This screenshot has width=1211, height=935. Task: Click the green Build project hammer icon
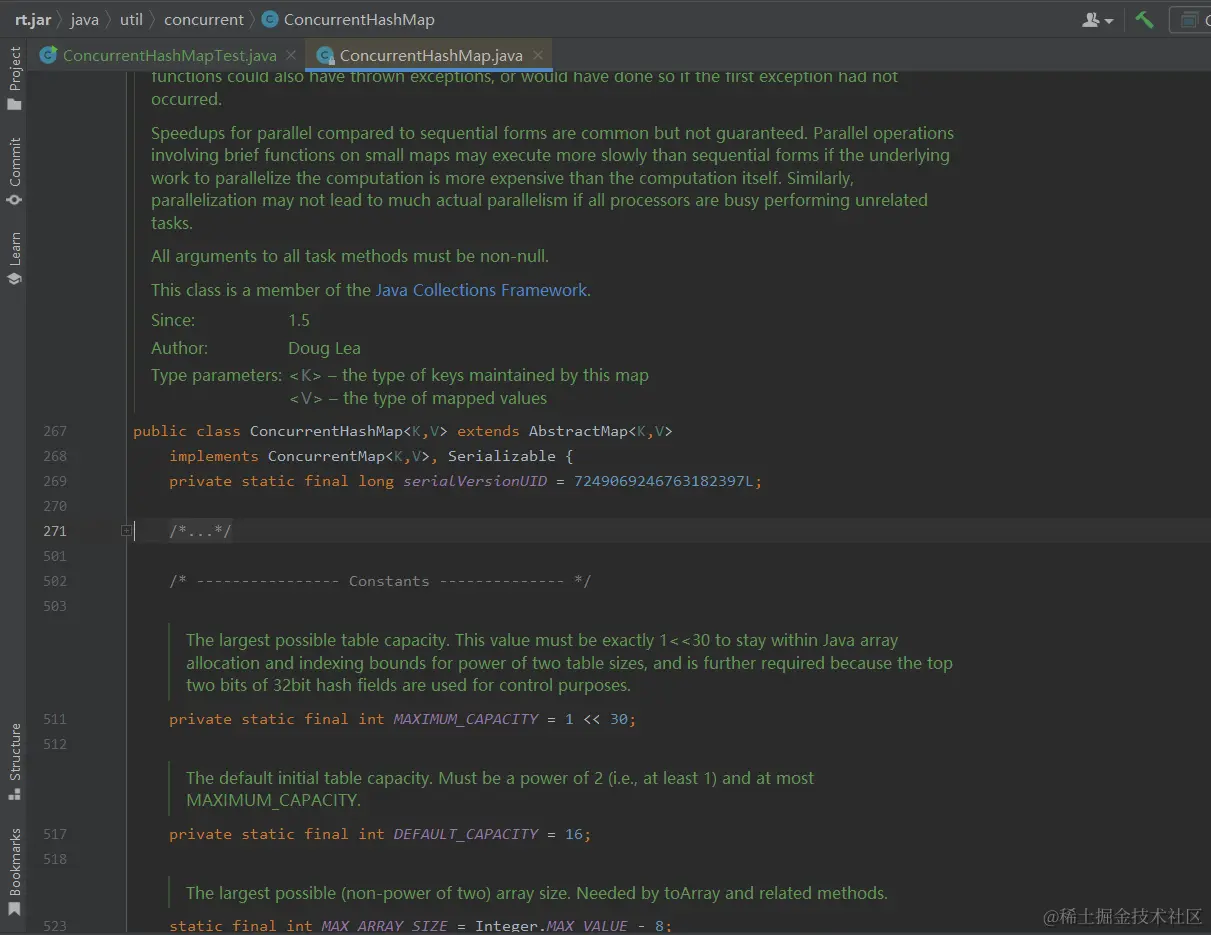(x=1145, y=19)
